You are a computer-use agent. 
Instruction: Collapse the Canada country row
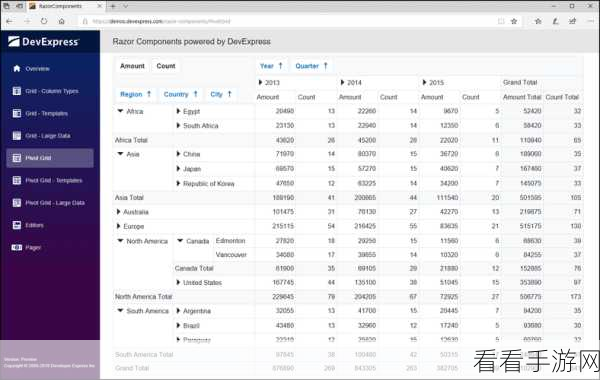(180, 241)
